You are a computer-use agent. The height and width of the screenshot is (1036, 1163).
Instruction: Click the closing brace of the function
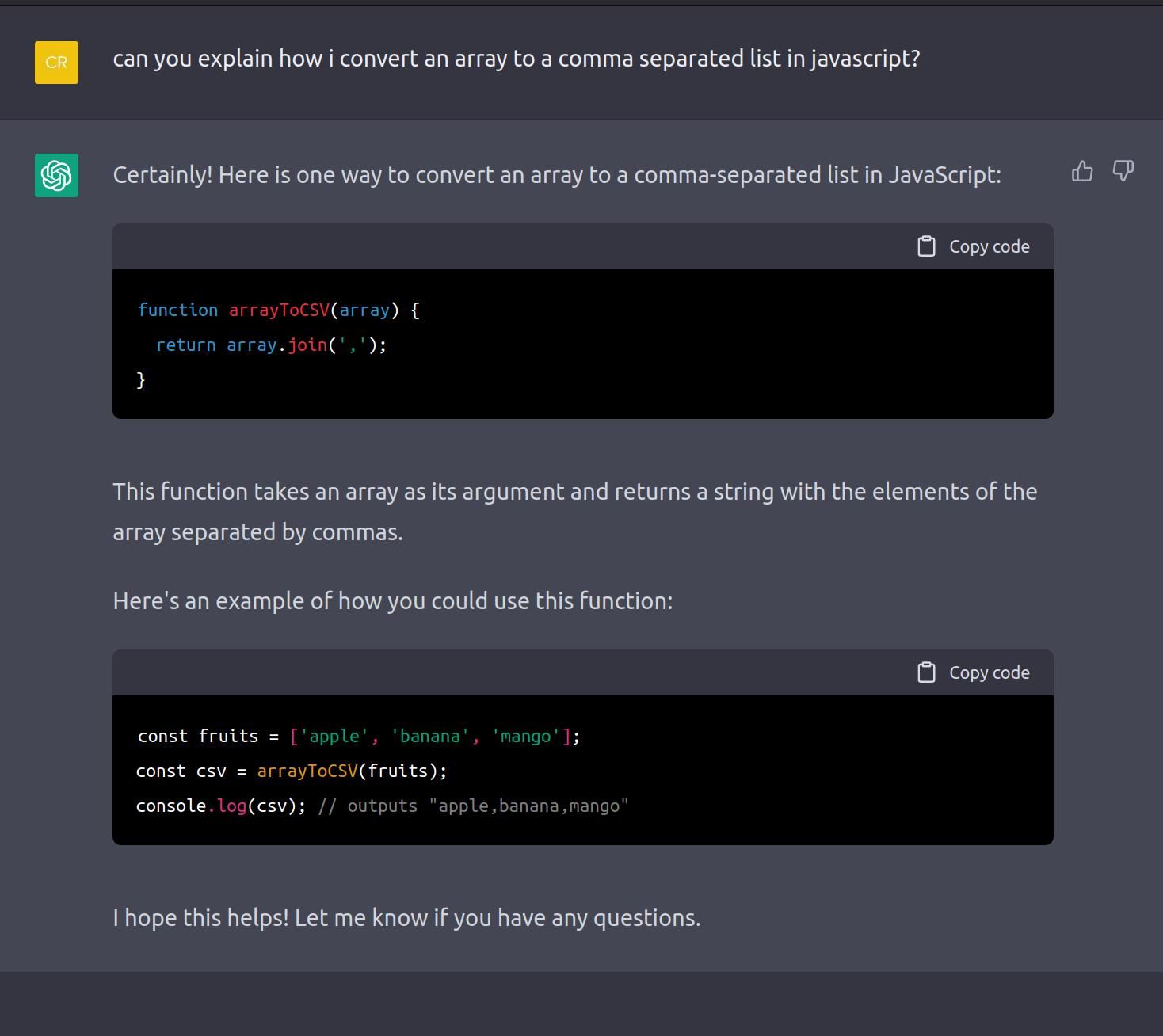[141, 380]
